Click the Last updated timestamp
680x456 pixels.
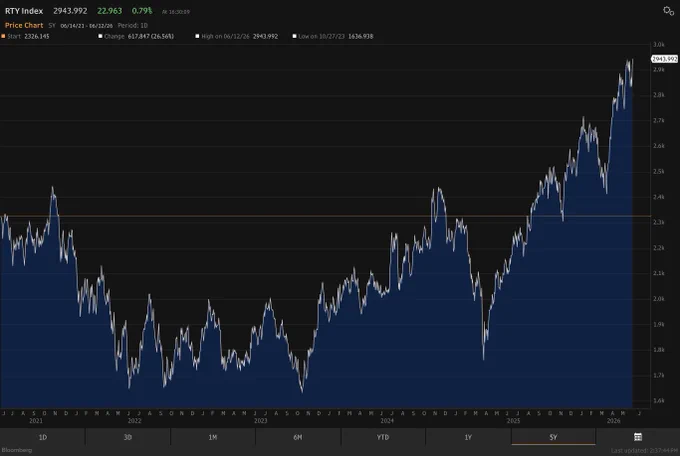pyautogui.click(x=644, y=451)
